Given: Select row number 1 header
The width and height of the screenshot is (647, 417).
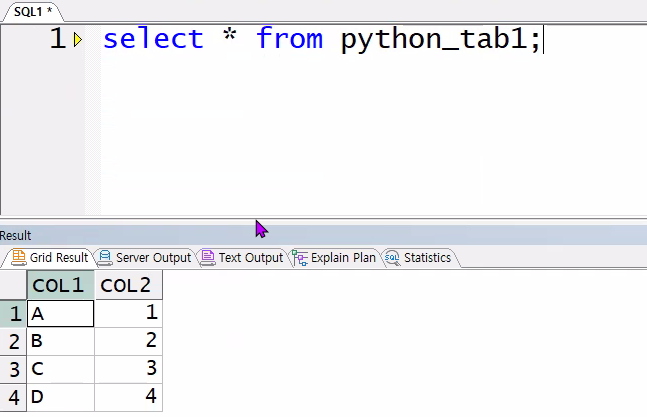Looking at the screenshot, I should [13, 313].
